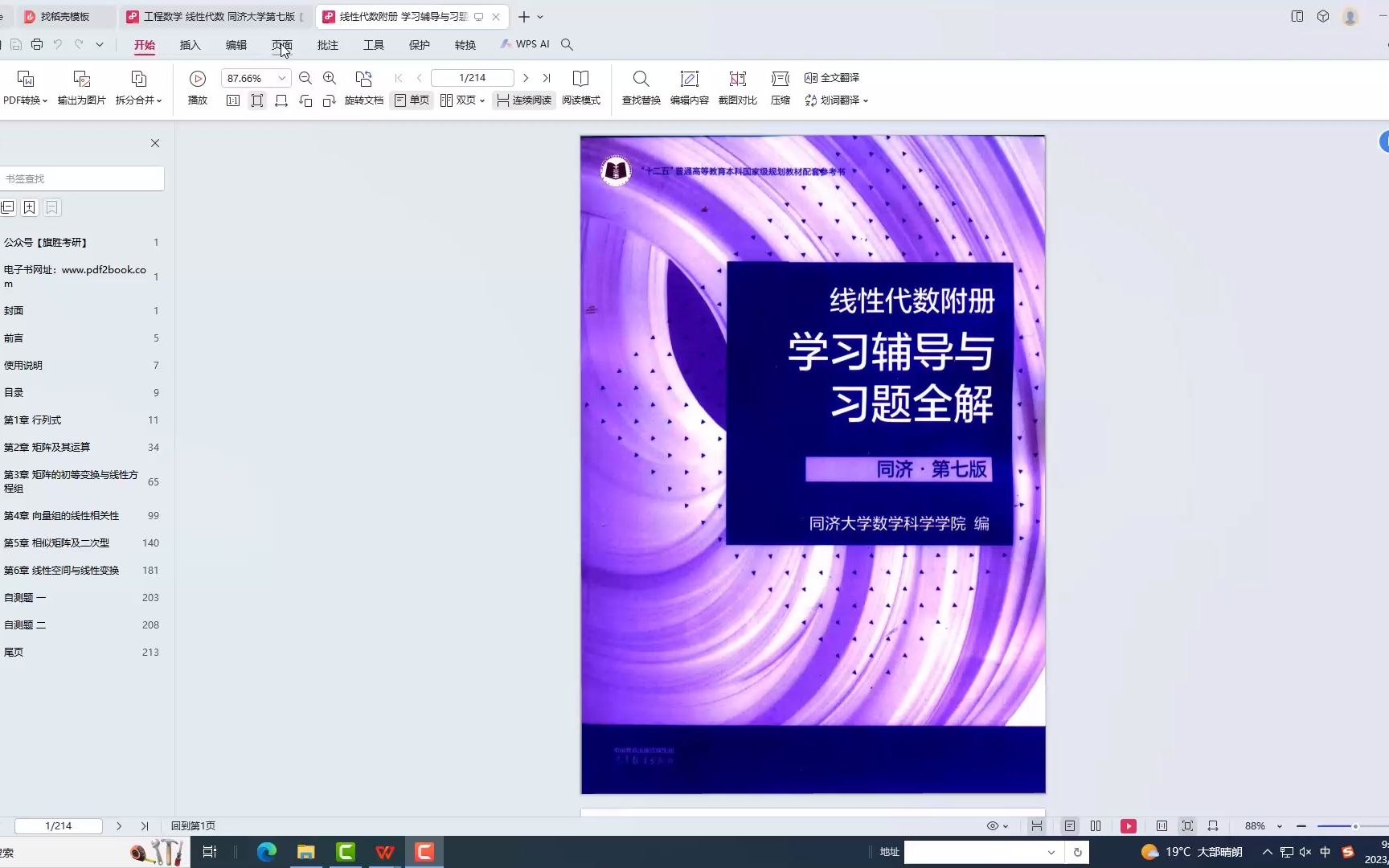The height and width of the screenshot is (868, 1389).
Task: Expand the 划词翻译 dropdown arrow
Action: coord(866,100)
